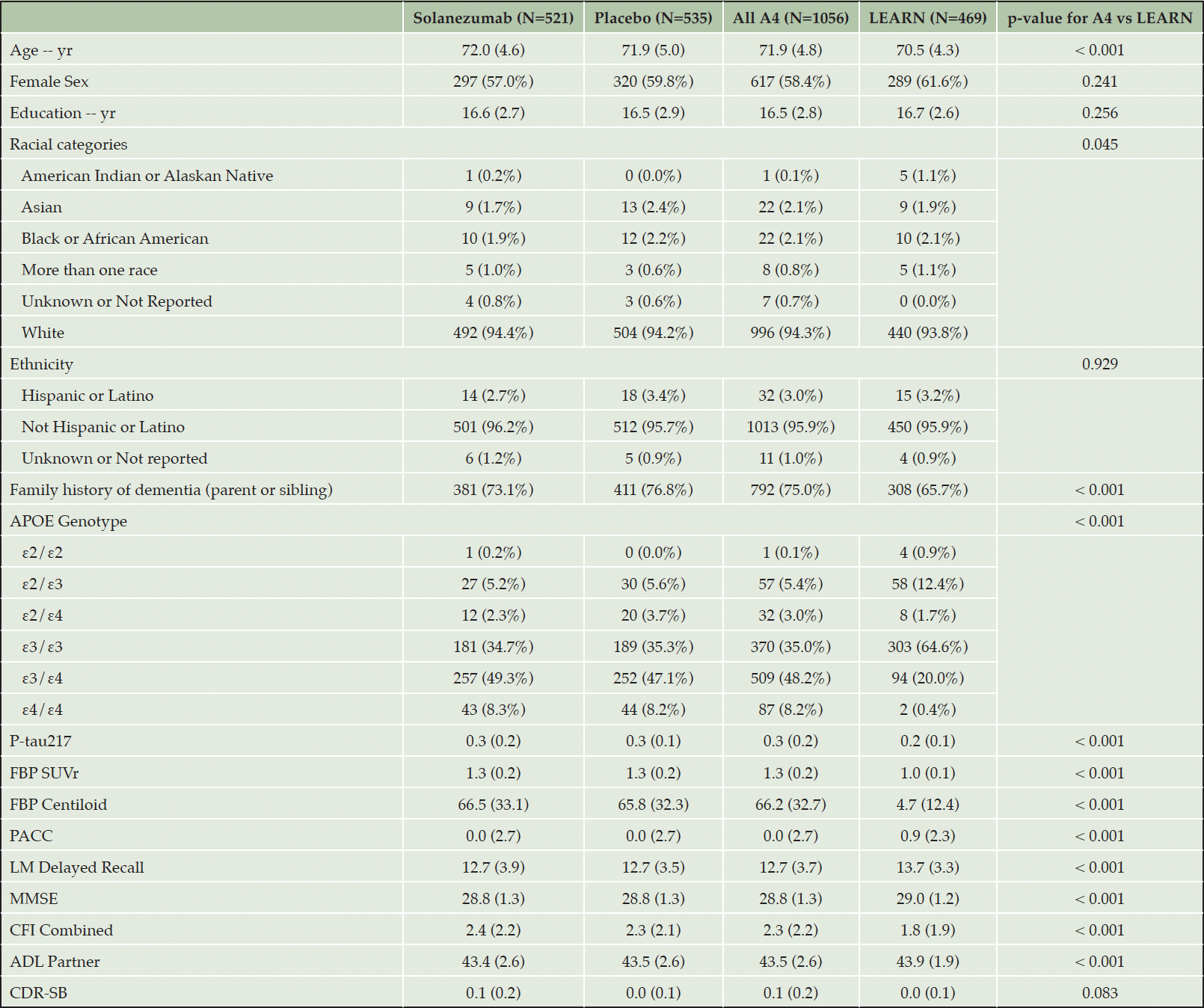The width and height of the screenshot is (1204, 1008).
Task: Click the Ethnicity section label
Action: coord(42,364)
